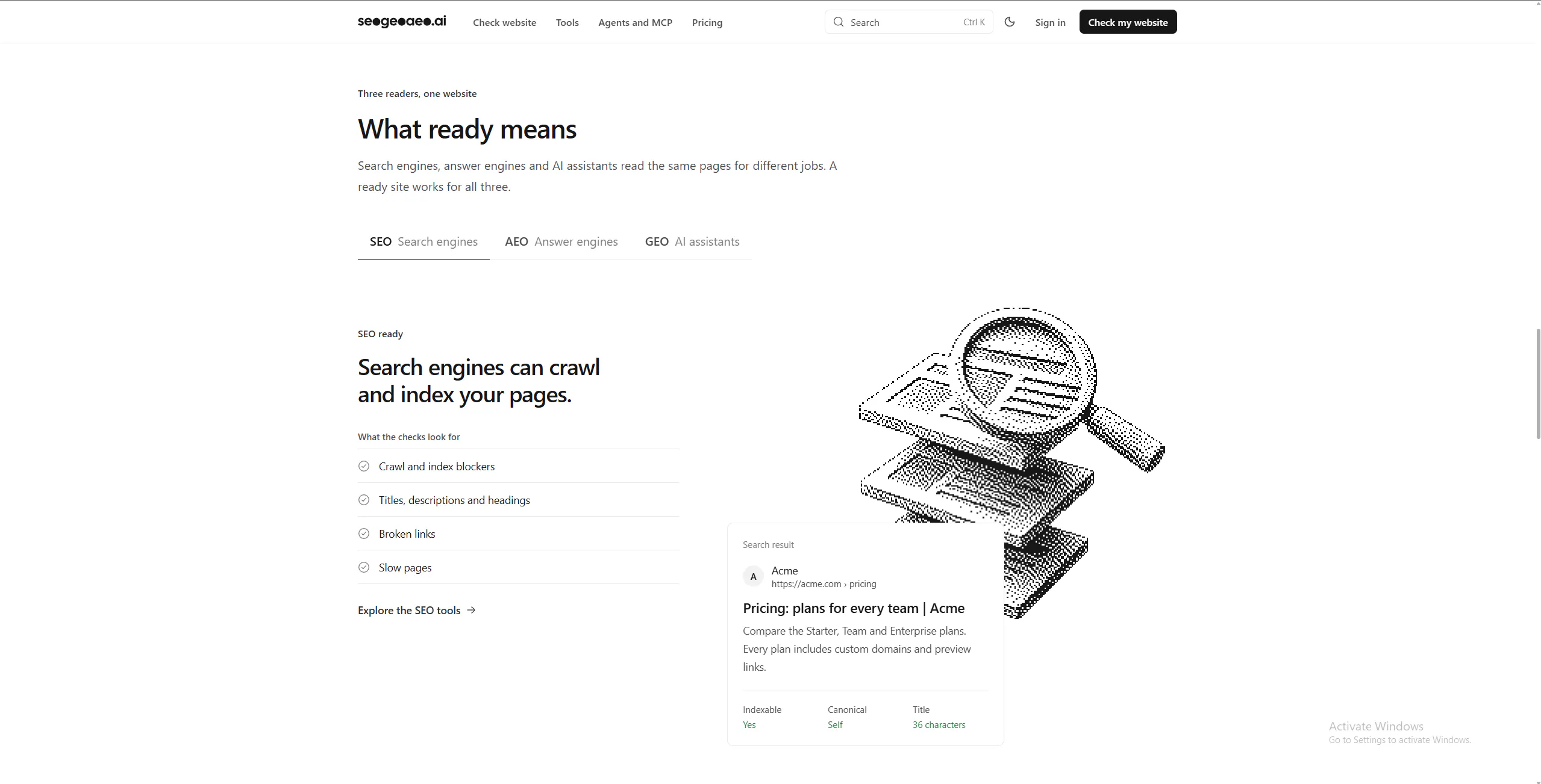The width and height of the screenshot is (1541, 784).
Task: Open the seogeoaeo.ai logo home link
Action: pyautogui.click(x=402, y=22)
